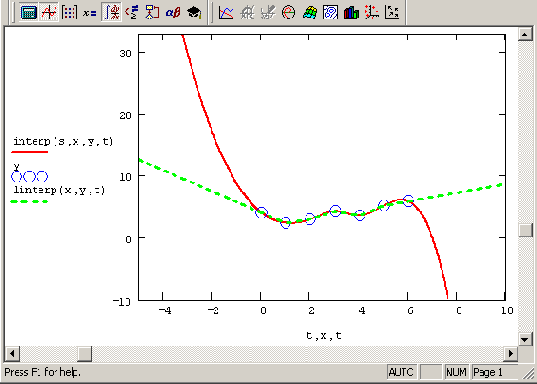Insert a 3D Scatter plot
Image resolution: width=537 pixels, height=384 pixels.
point(372,13)
